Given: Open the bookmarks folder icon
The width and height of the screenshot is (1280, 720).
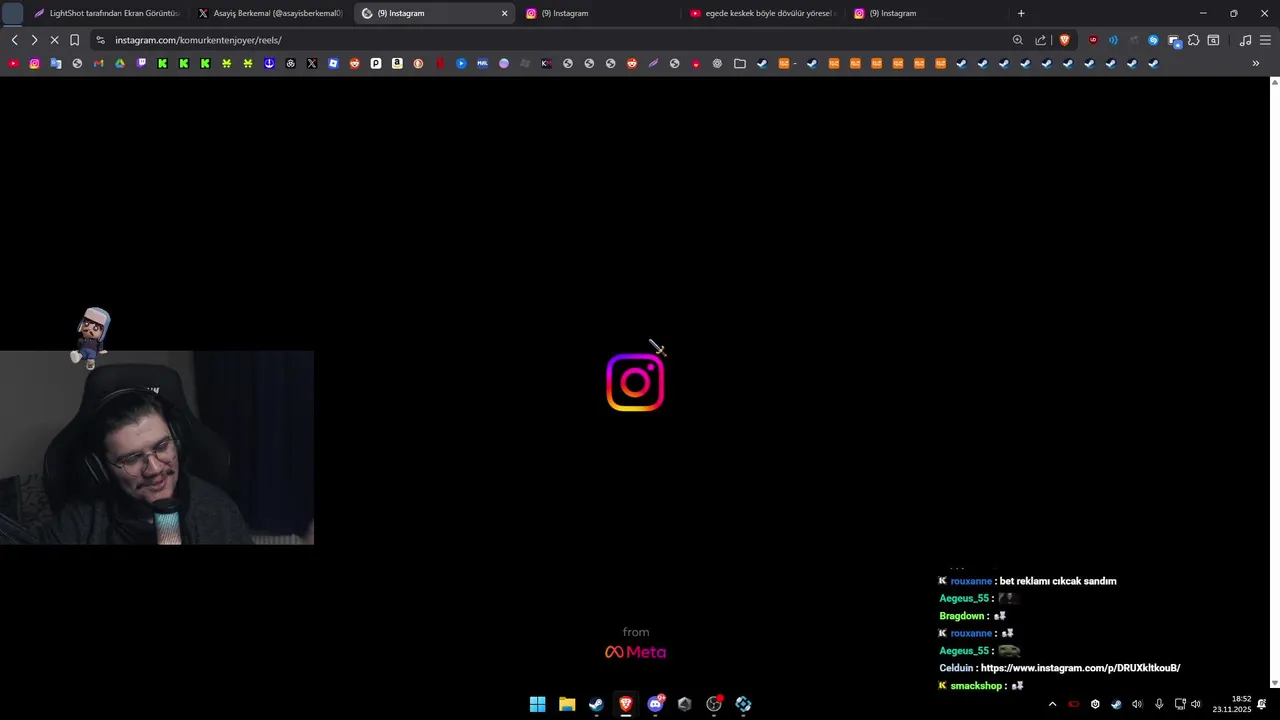Looking at the screenshot, I should pyautogui.click(x=740, y=63).
